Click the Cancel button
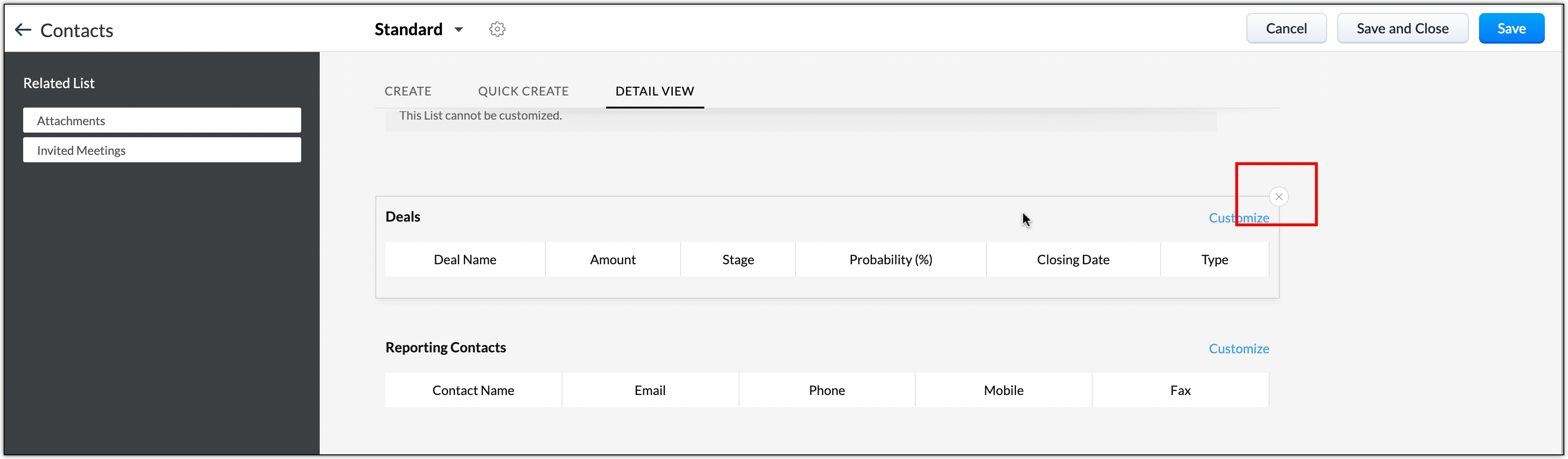The height and width of the screenshot is (459, 1568). coord(1285,29)
